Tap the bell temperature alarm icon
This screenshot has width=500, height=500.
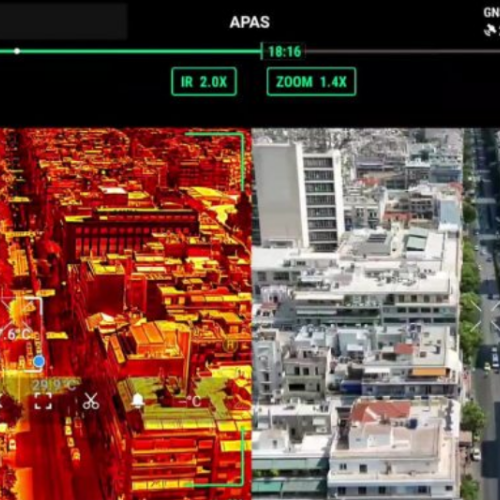138,401
